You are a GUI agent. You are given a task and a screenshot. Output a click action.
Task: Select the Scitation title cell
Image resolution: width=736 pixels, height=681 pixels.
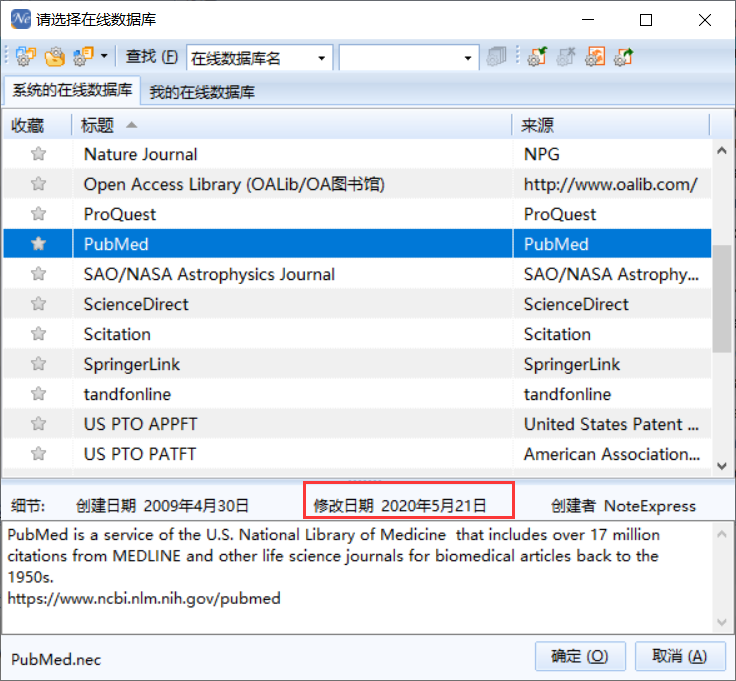pyautogui.click(x=117, y=334)
